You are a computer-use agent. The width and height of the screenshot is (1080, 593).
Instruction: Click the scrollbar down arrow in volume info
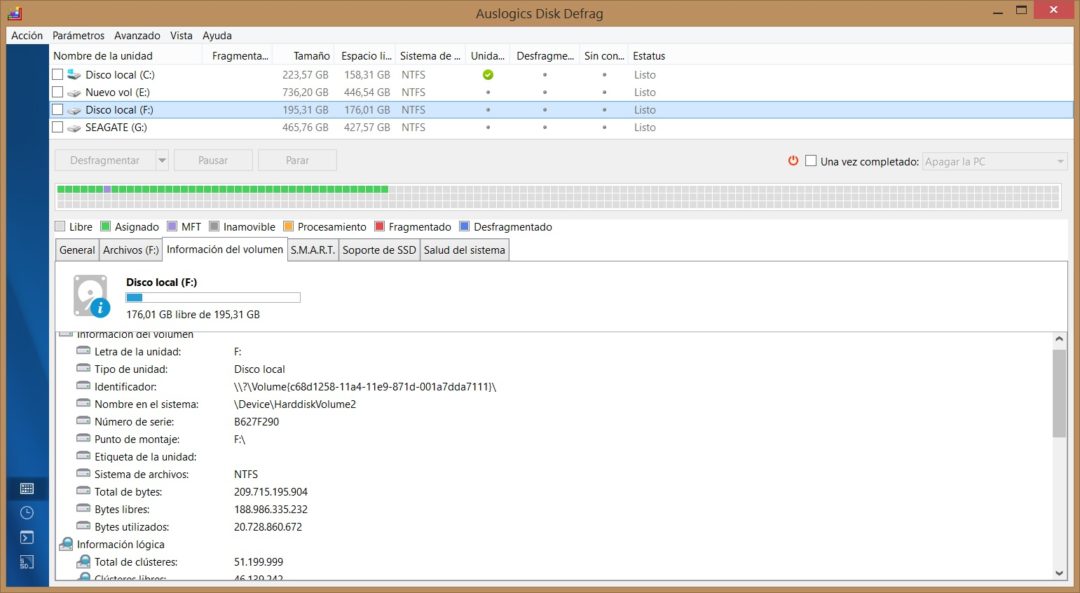[x=1059, y=572]
